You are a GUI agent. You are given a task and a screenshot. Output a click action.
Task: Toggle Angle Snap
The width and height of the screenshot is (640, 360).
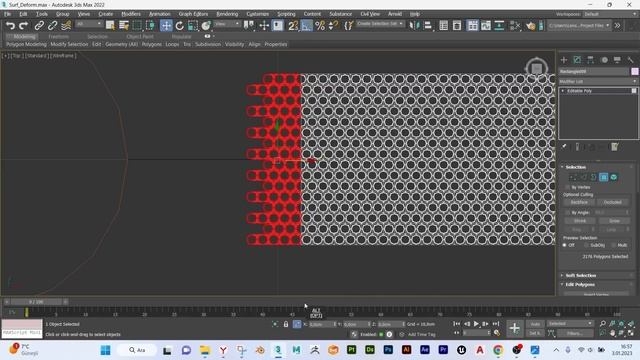click(307, 26)
